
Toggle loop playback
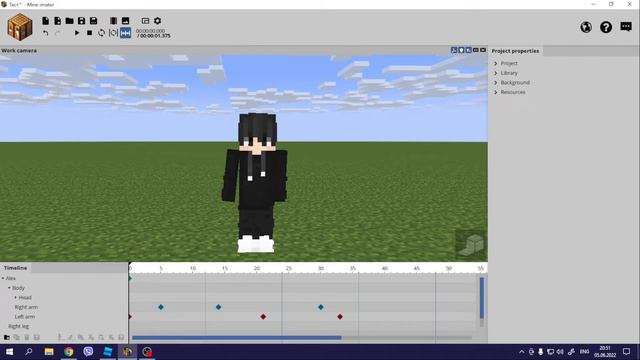(101, 33)
